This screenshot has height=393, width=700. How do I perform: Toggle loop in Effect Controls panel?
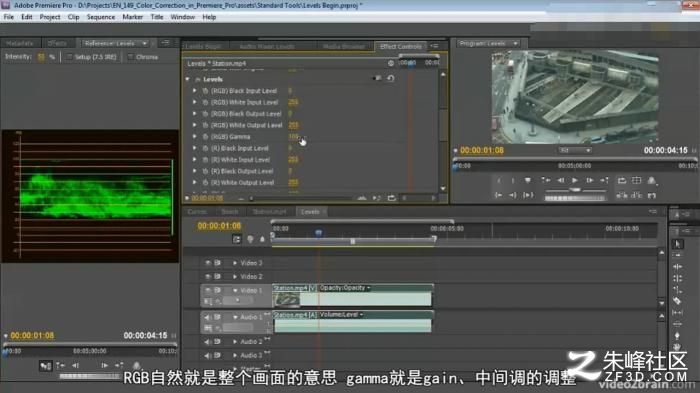tap(392, 198)
